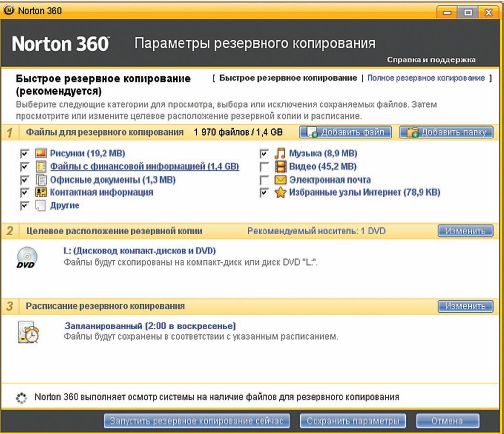Maximize the Norton 360 window
Screen dimensions: 504x434
(x=468, y=13)
